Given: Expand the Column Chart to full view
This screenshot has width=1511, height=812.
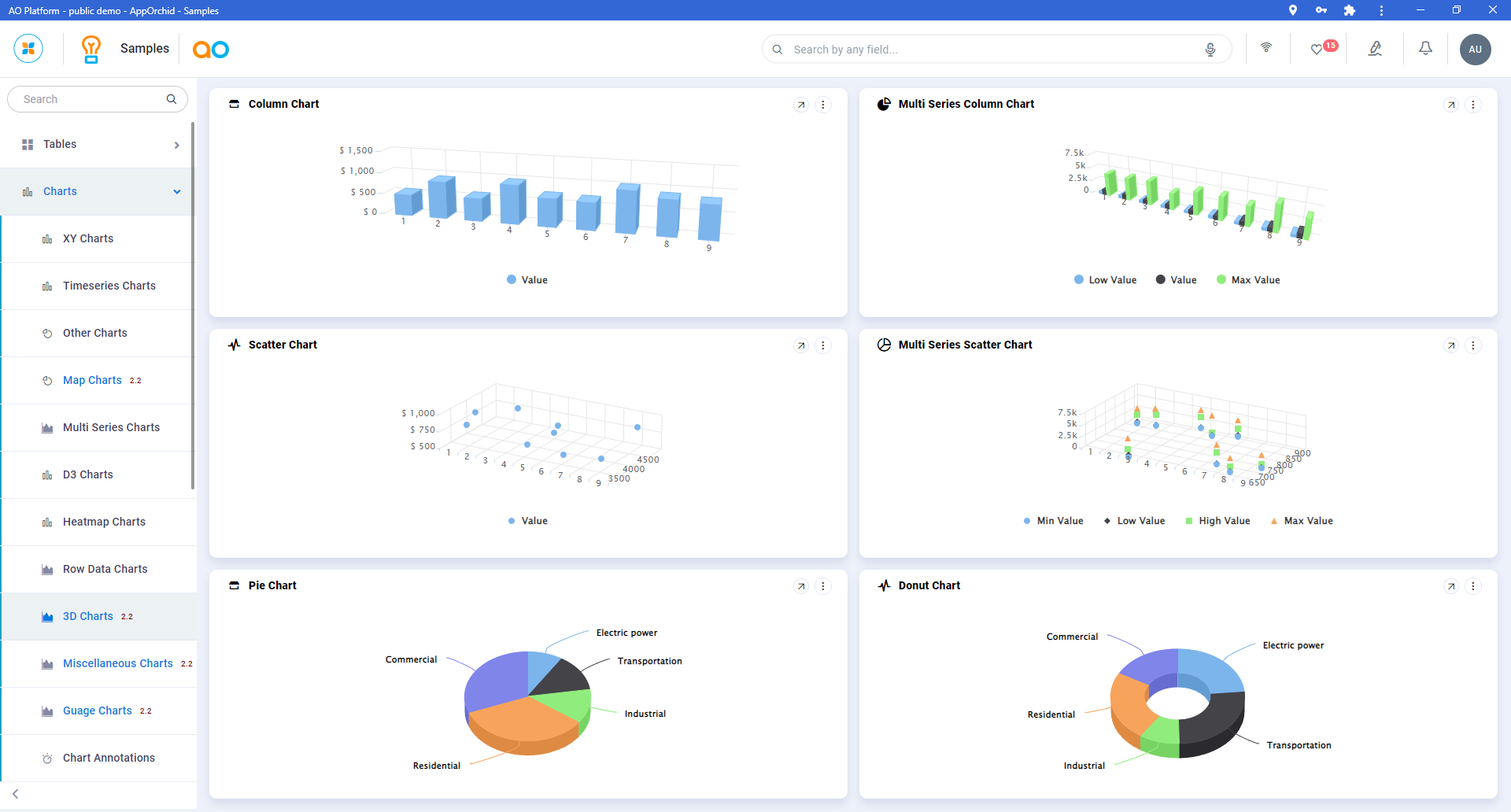Looking at the screenshot, I should coord(801,105).
